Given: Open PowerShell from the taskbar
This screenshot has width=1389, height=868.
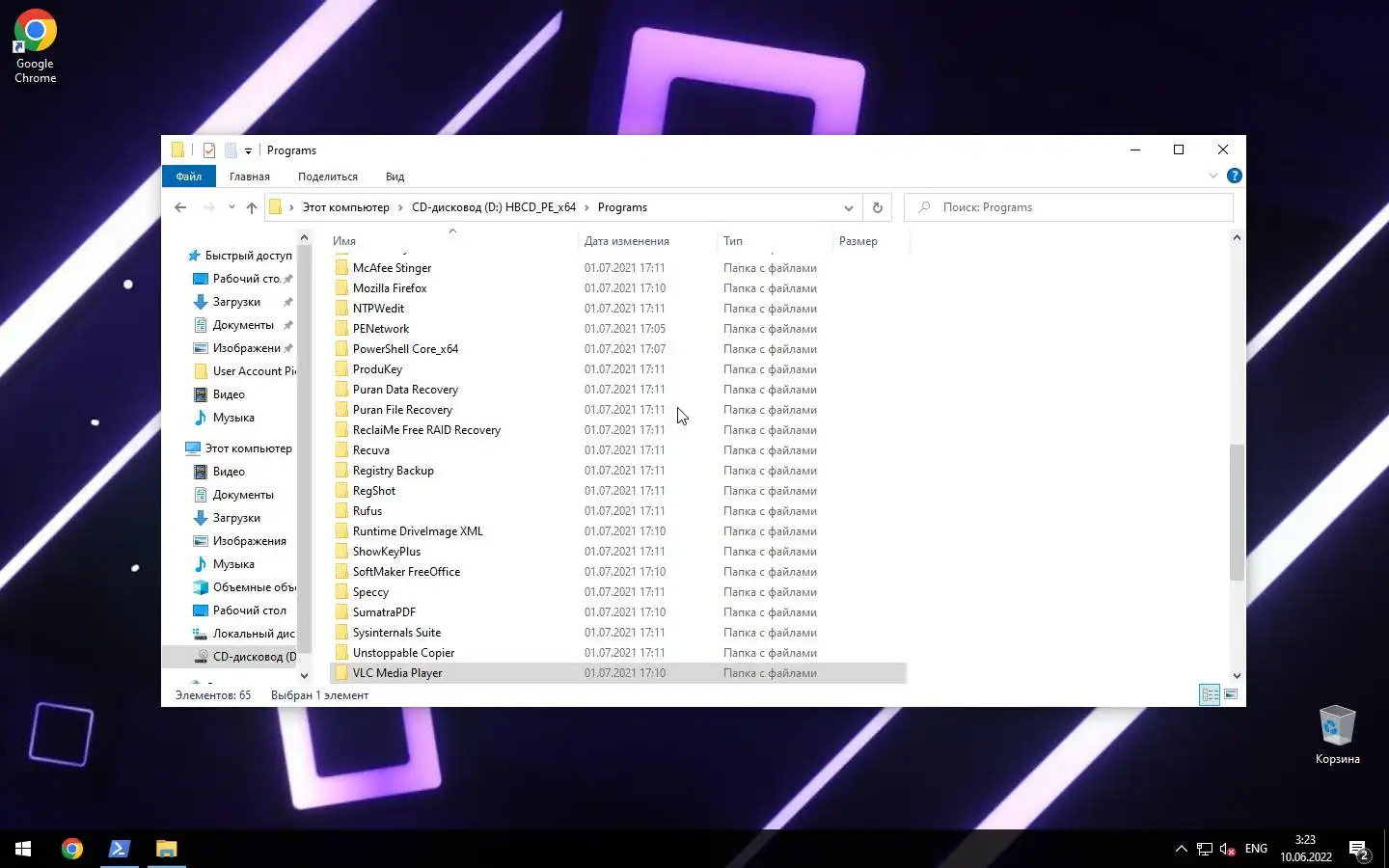Looking at the screenshot, I should click(119, 849).
